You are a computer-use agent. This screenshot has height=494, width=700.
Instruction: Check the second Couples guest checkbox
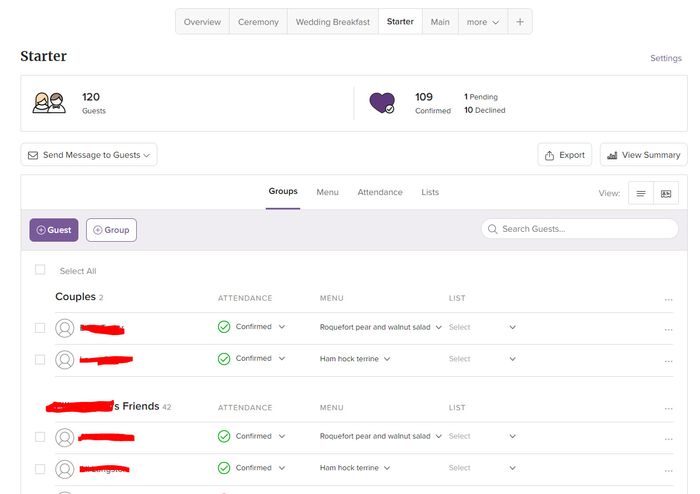pyautogui.click(x=40, y=359)
